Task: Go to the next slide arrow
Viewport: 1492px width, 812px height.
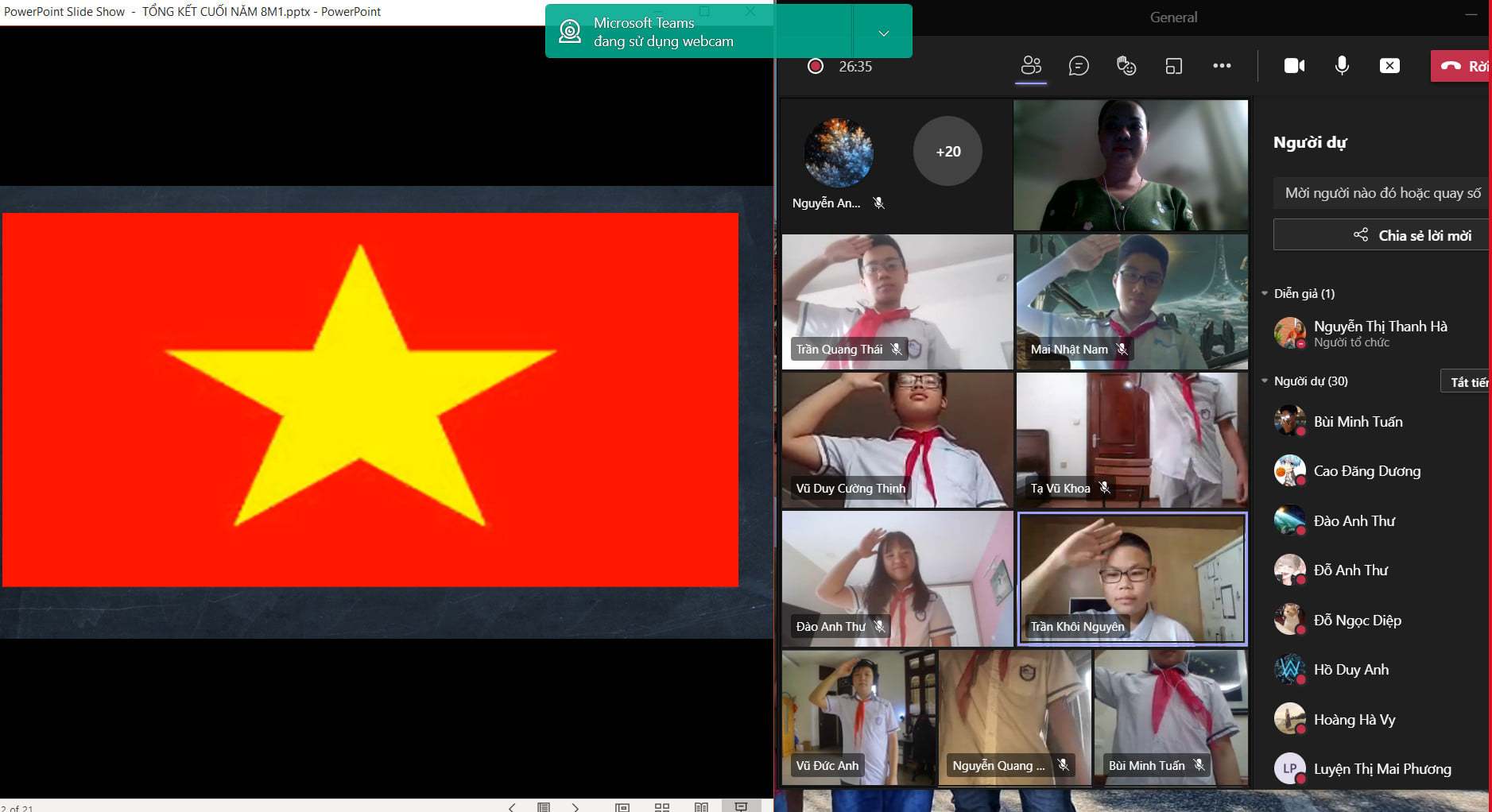Action: [575, 806]
